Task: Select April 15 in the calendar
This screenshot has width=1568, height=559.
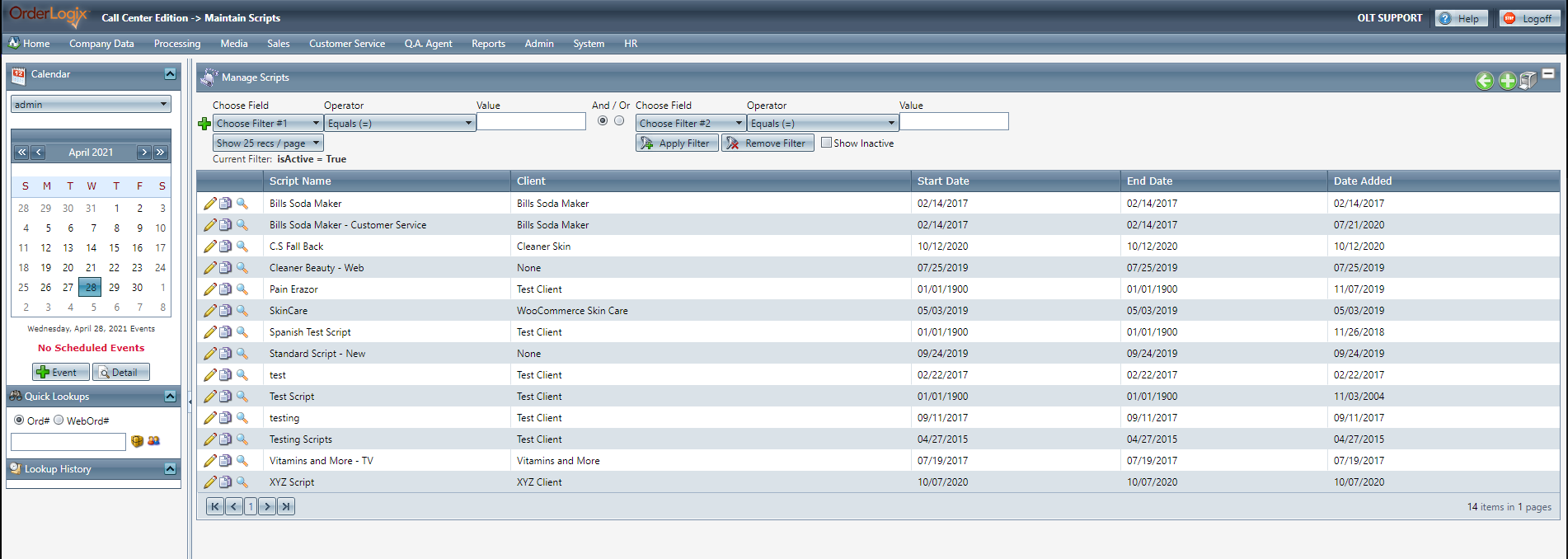Action: [114, 248]
